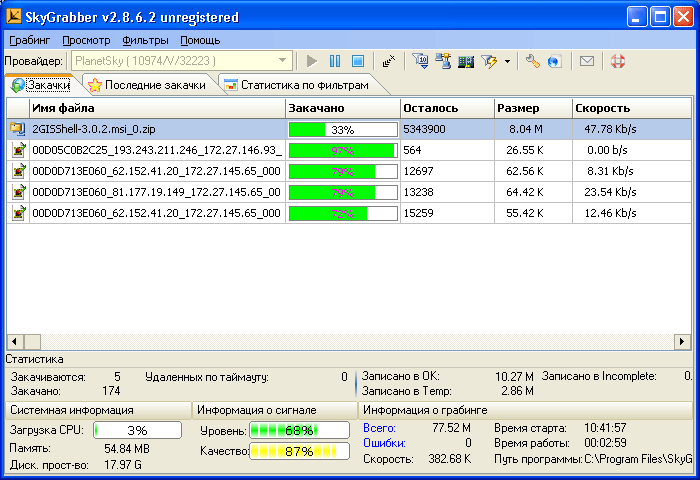
Task: Click the Загрузка CPU 3% bar
Action: click(x=138, y=430)
